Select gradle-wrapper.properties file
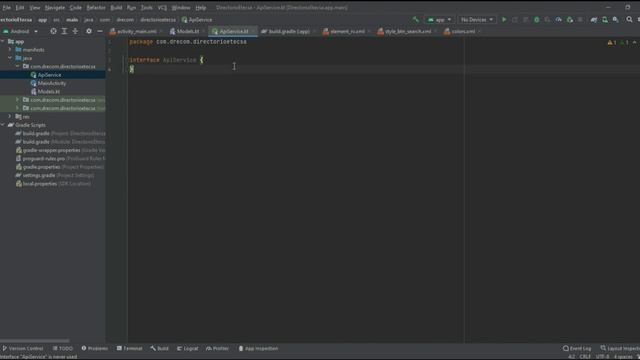The image size is (640, 360). tap(51, 150)
